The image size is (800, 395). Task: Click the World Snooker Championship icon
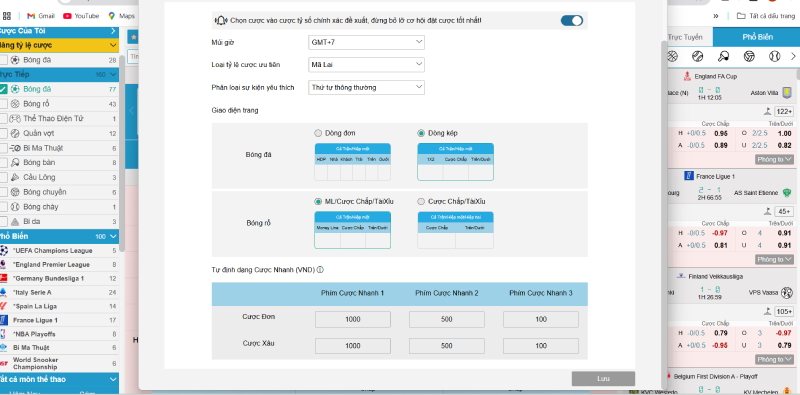point(4,363)
